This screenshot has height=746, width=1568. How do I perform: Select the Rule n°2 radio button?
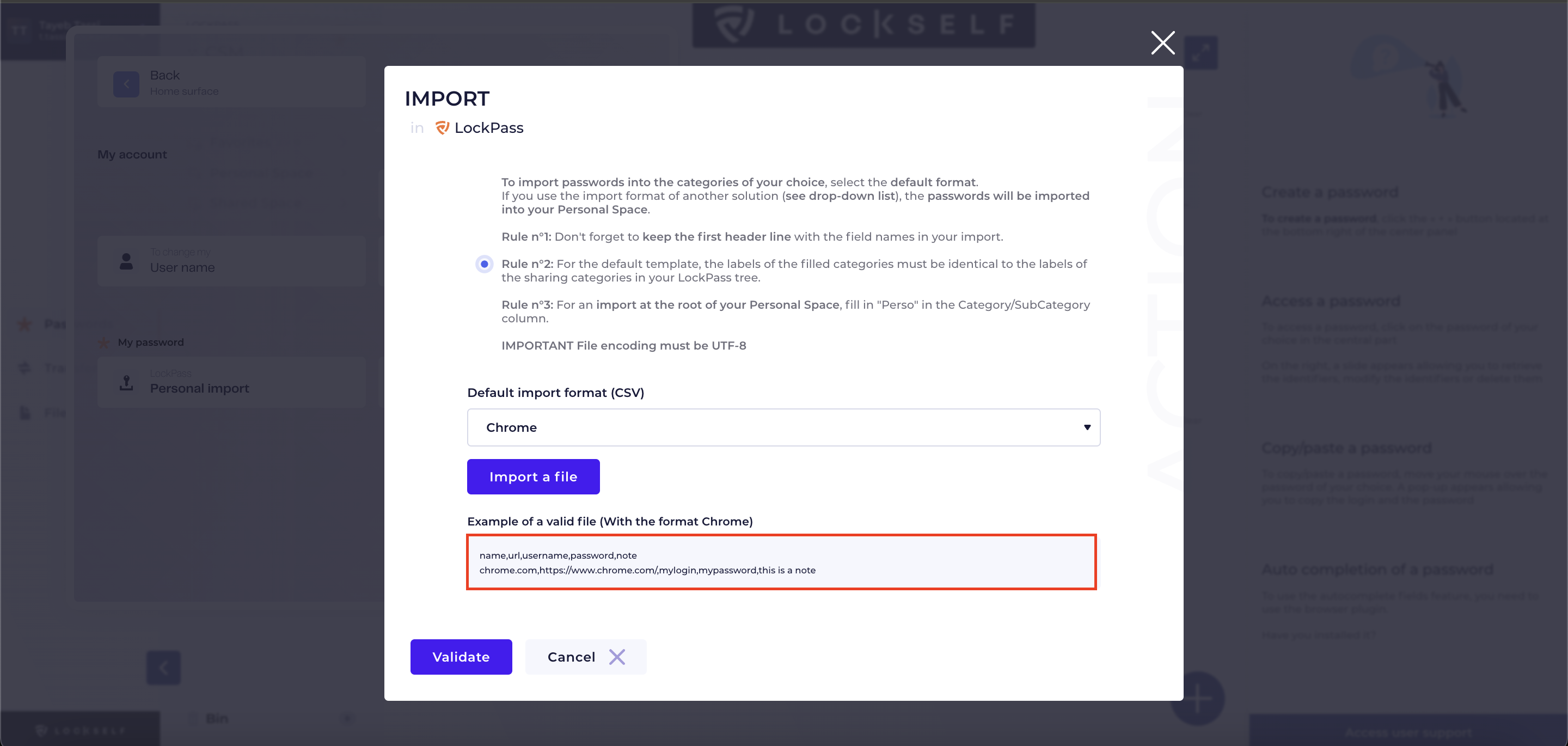tap(485, 264)
